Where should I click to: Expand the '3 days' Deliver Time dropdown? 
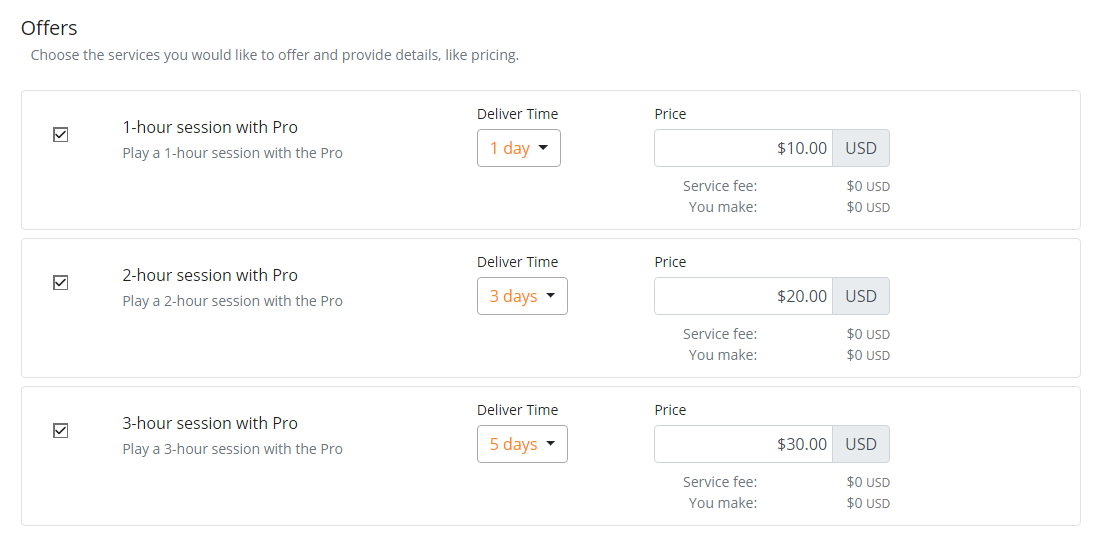tap(522, 296)
